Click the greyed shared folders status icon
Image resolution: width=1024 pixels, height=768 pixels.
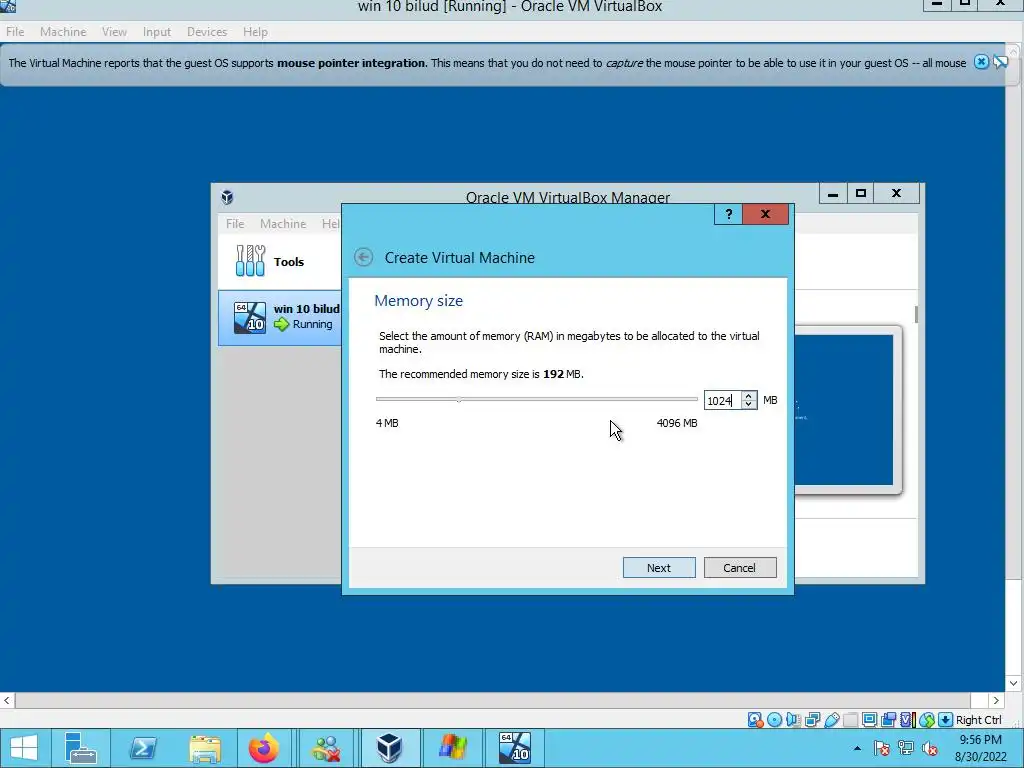(850, 720)
